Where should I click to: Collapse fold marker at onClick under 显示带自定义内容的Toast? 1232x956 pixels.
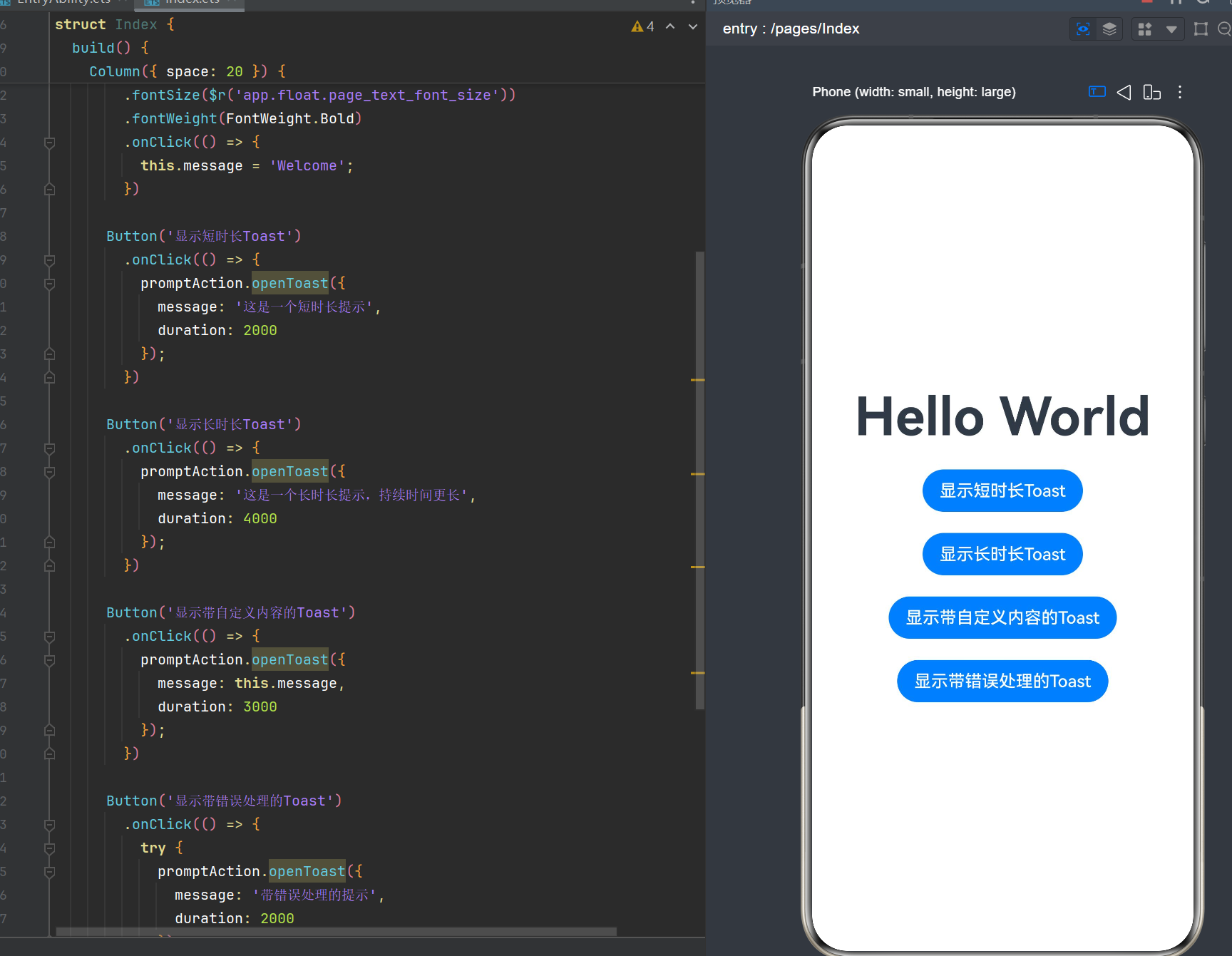pos(50,637)
